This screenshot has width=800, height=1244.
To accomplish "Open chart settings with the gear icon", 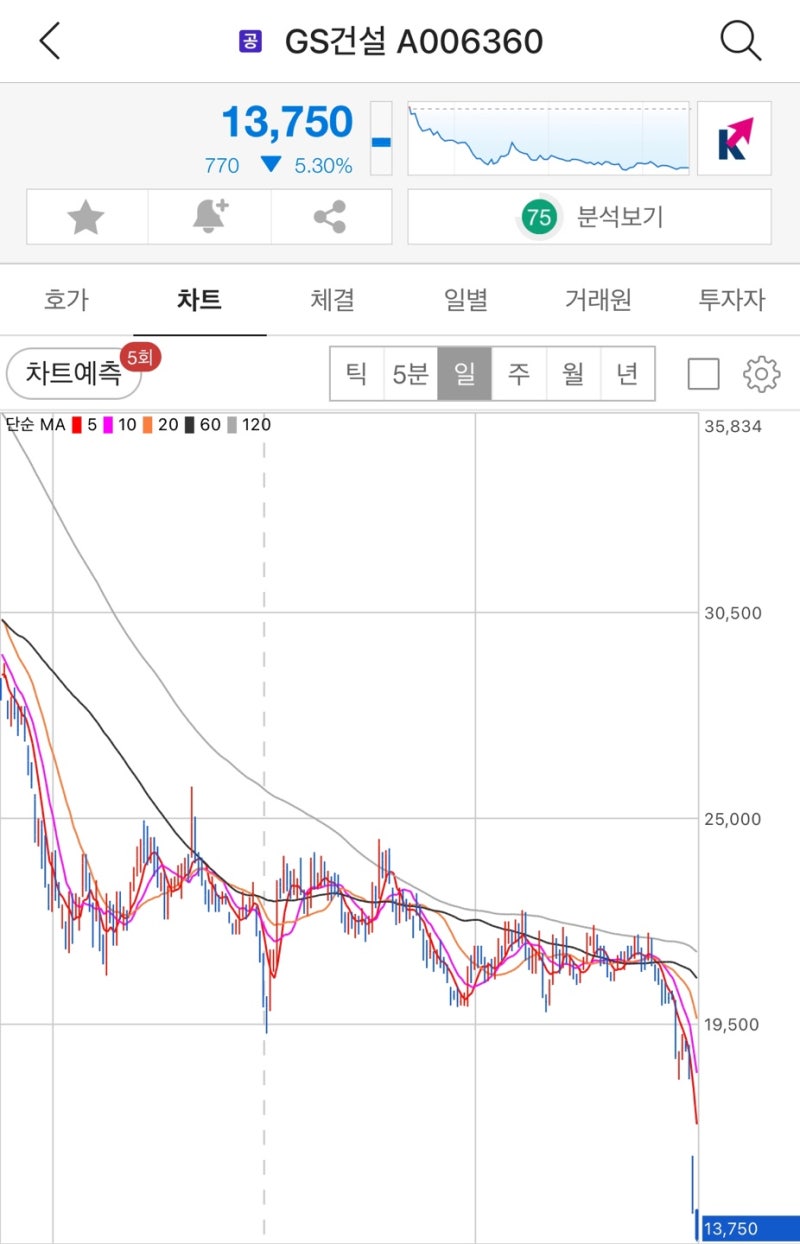I will click(x=761, y=373).
